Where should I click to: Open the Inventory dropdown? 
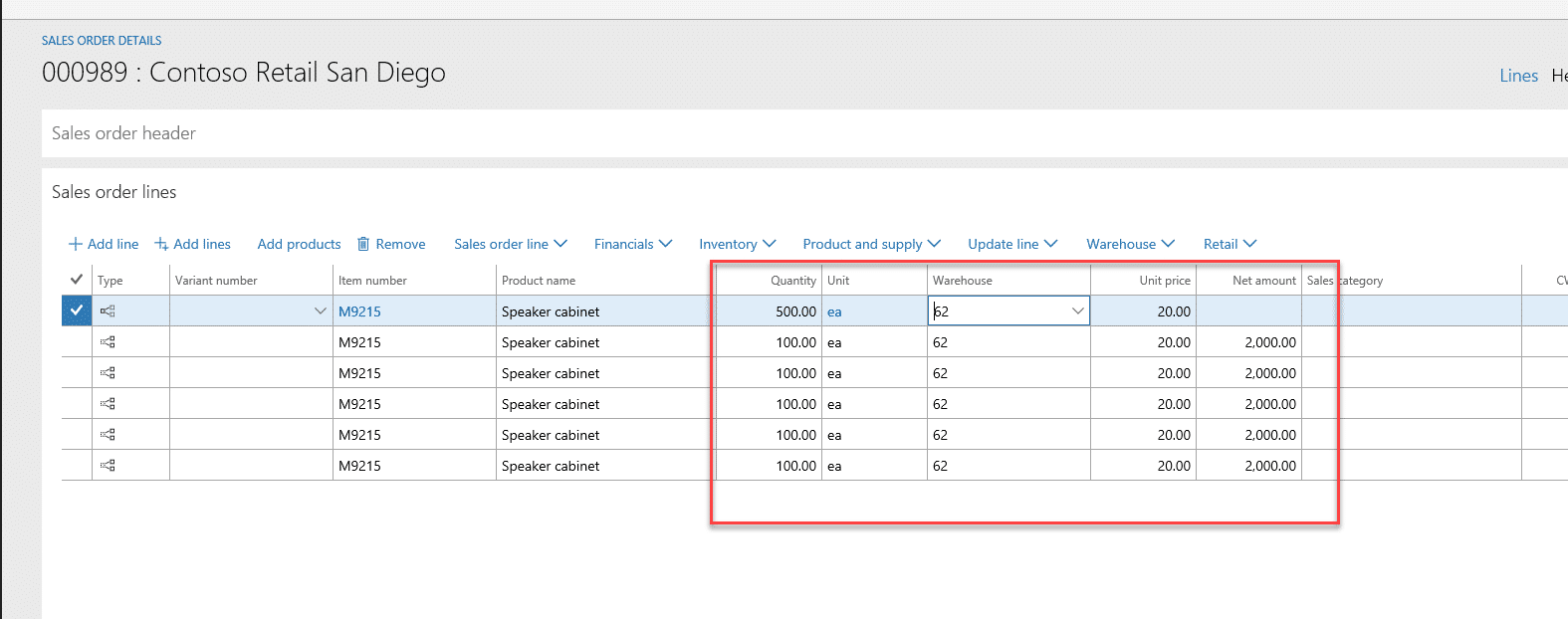(738, 244)
